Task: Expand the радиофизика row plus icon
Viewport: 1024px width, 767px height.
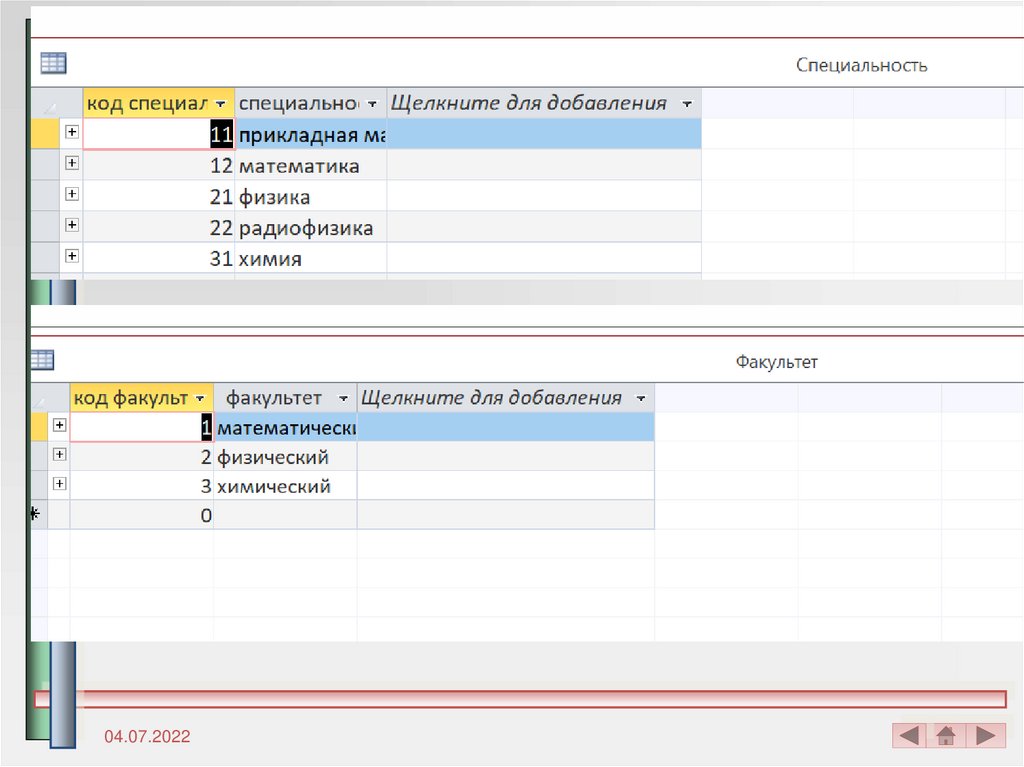Action: coord(71,225)
